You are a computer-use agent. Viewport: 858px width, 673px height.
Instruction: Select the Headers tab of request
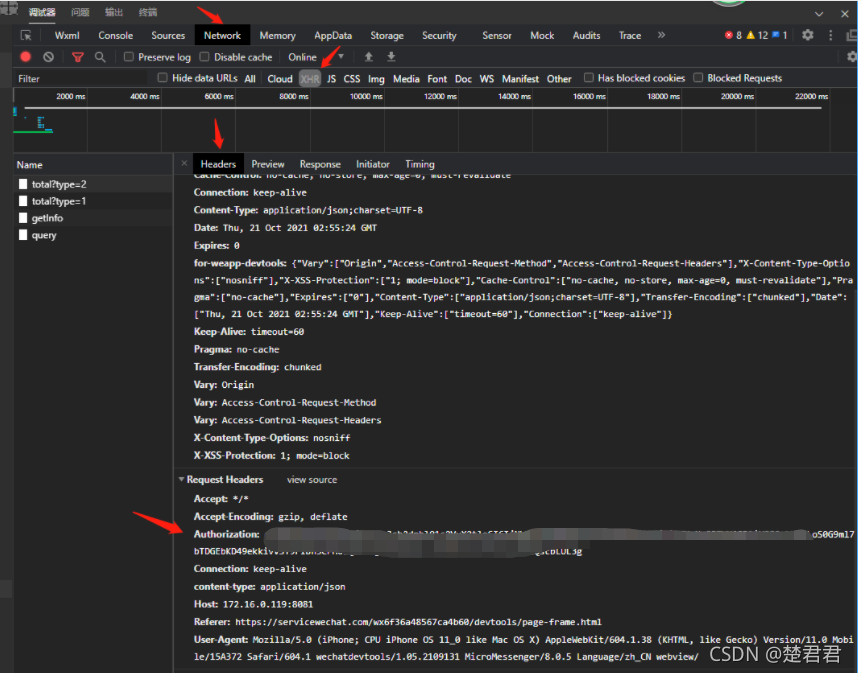[x=218, y=164]
